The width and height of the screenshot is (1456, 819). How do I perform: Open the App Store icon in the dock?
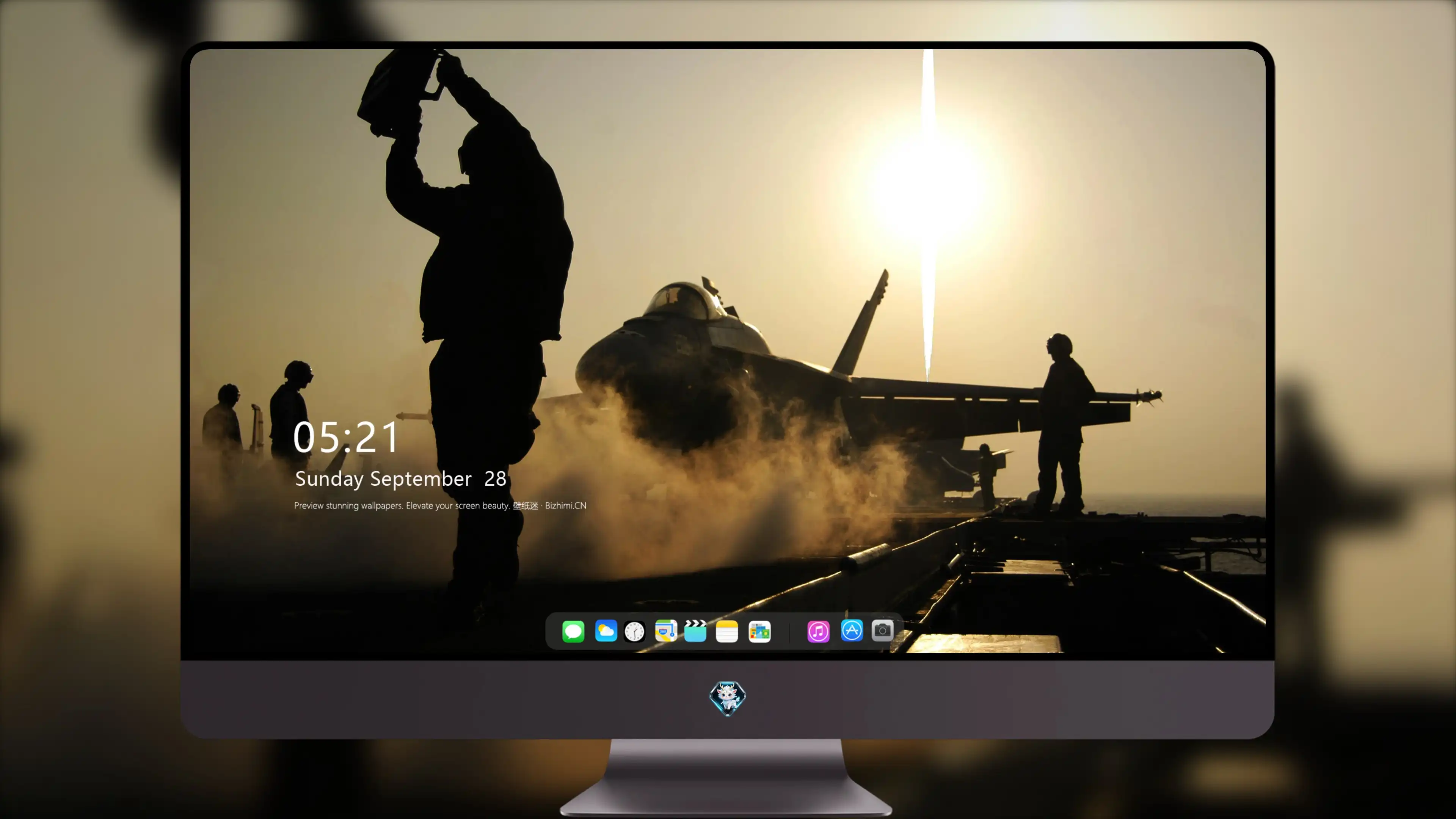(x=852, y=630)
